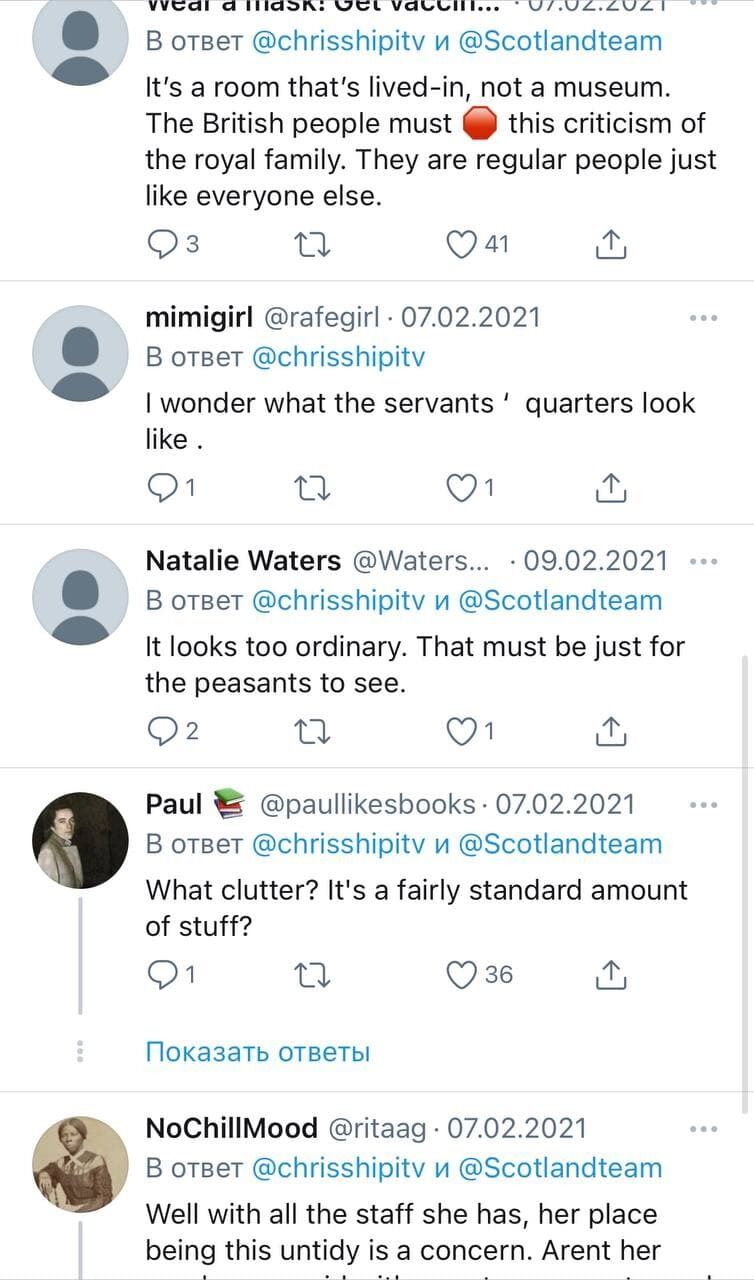Screen dimensions: 754x1280
Task: Share the top tweet with 41 likes
Action: click(x=611, y=244)
